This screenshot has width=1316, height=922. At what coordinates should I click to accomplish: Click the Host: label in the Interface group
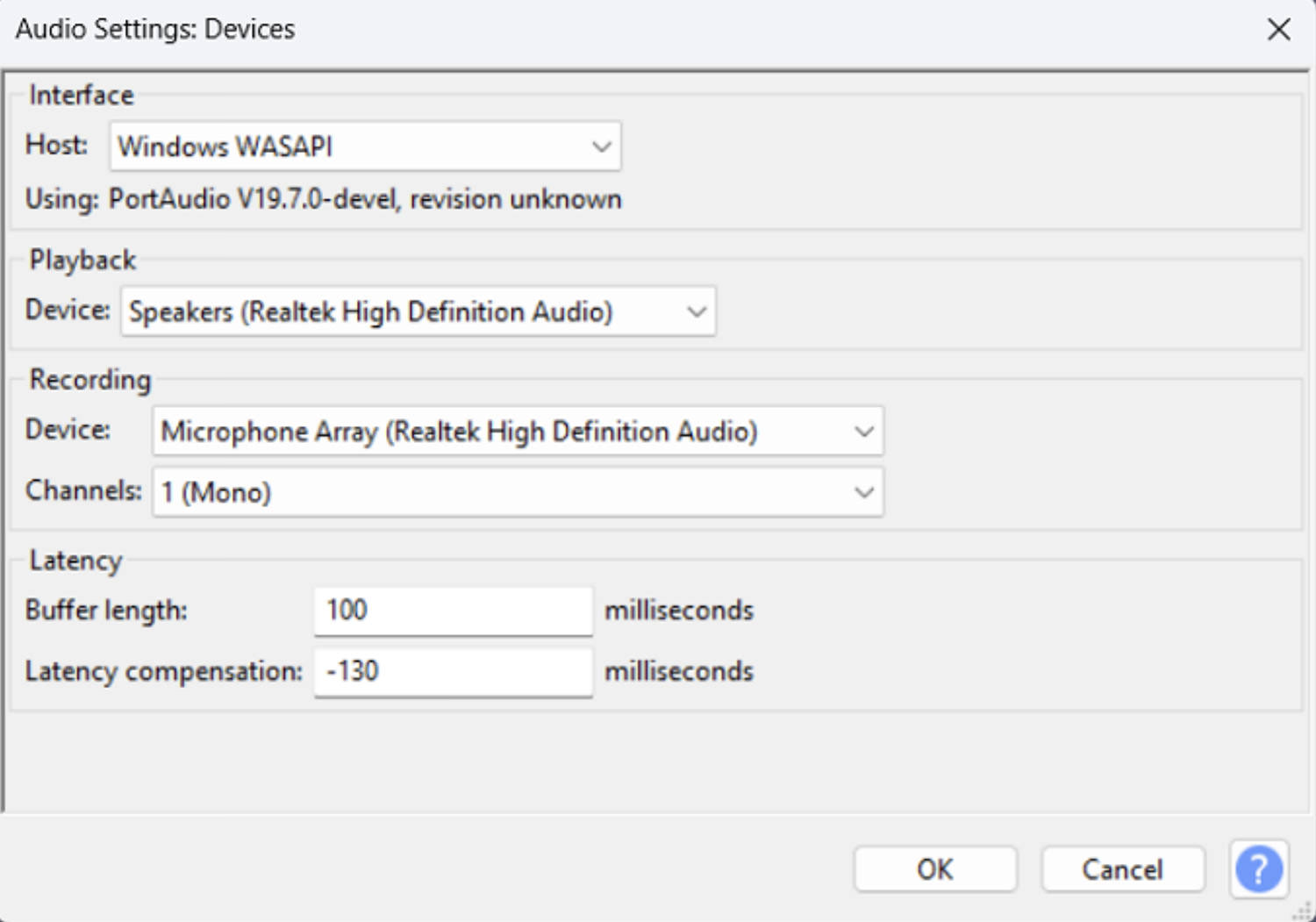click(x=56, y=144)
